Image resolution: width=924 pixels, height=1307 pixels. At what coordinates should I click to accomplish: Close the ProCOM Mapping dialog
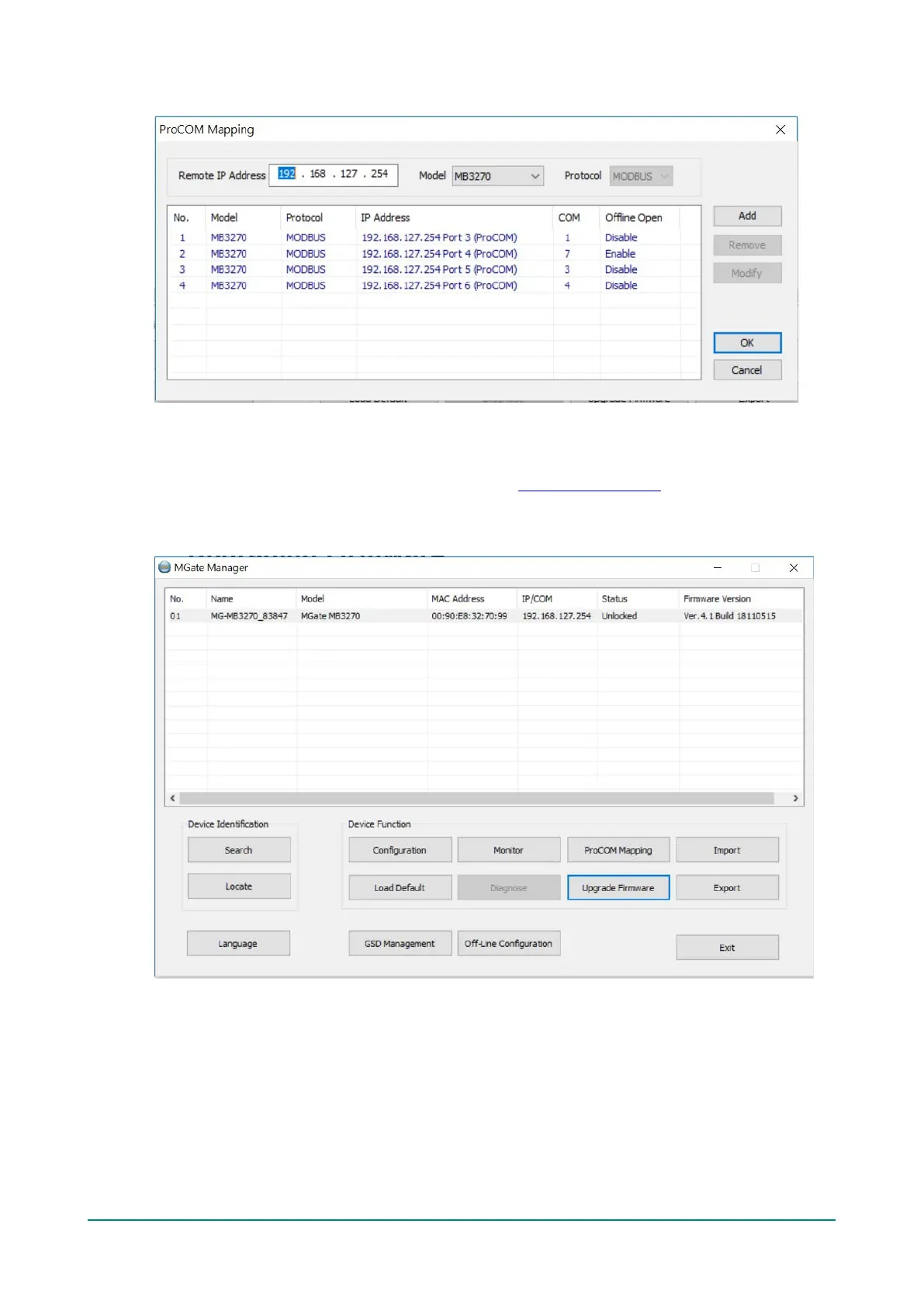[x=780, y=130]
